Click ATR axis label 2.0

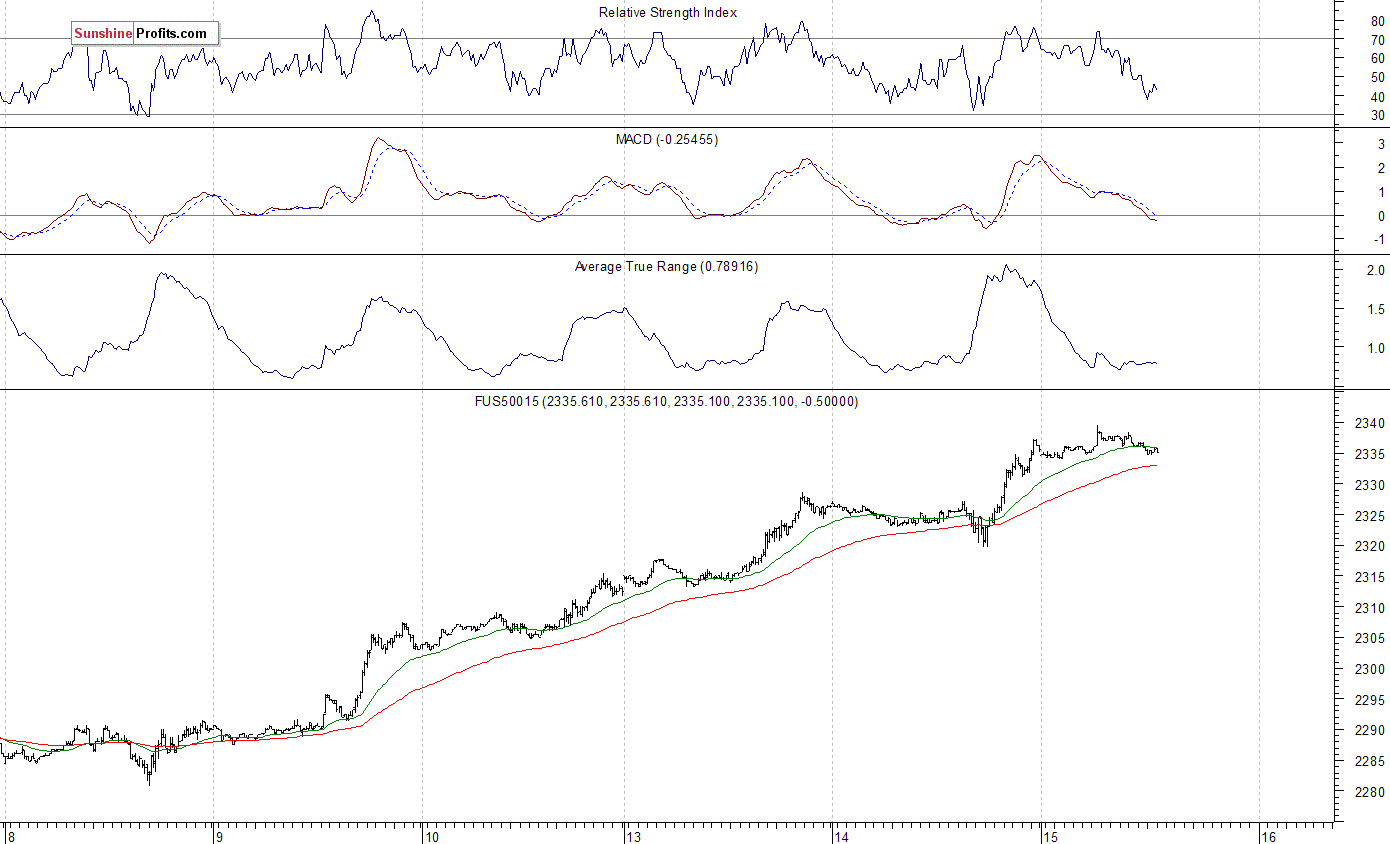pyautogui.click(x=1375, y=271)
